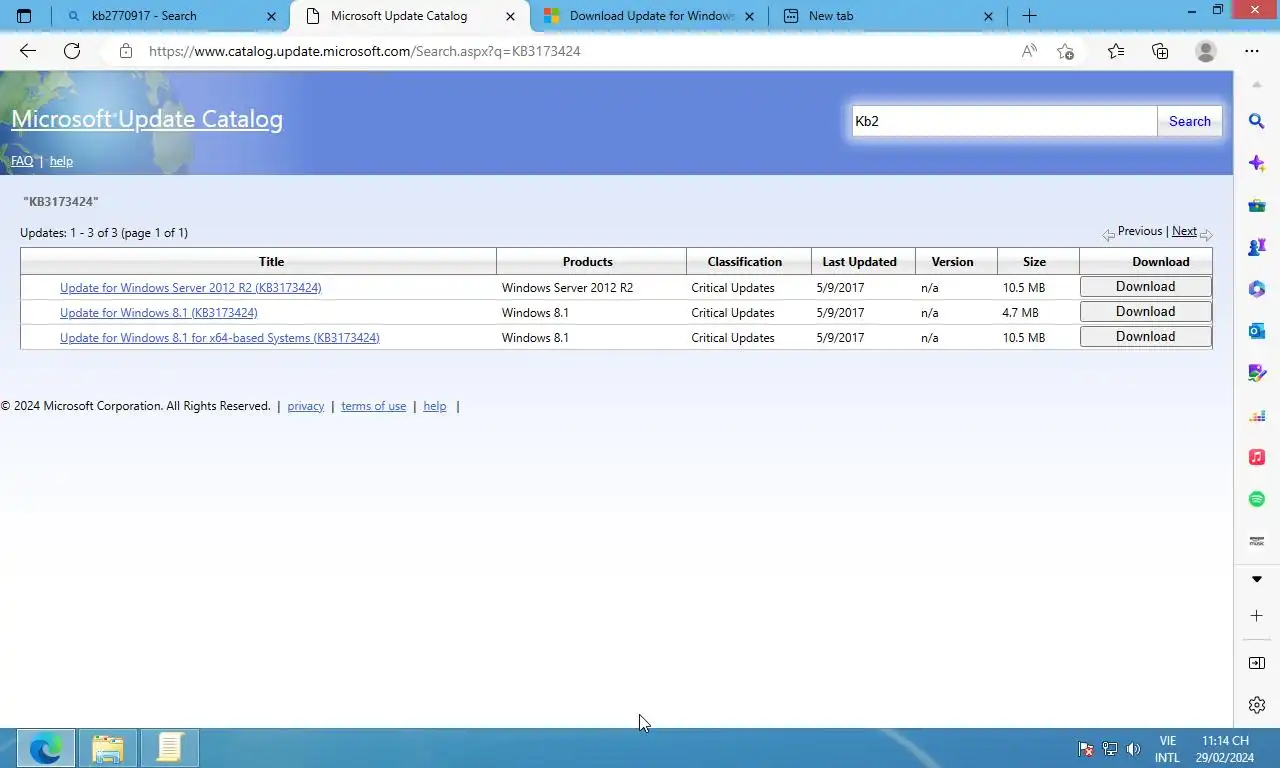This screenshot has height=768, width=1280.
Task: Open the help link under the catalog title
Action: [x=61, y=161]
